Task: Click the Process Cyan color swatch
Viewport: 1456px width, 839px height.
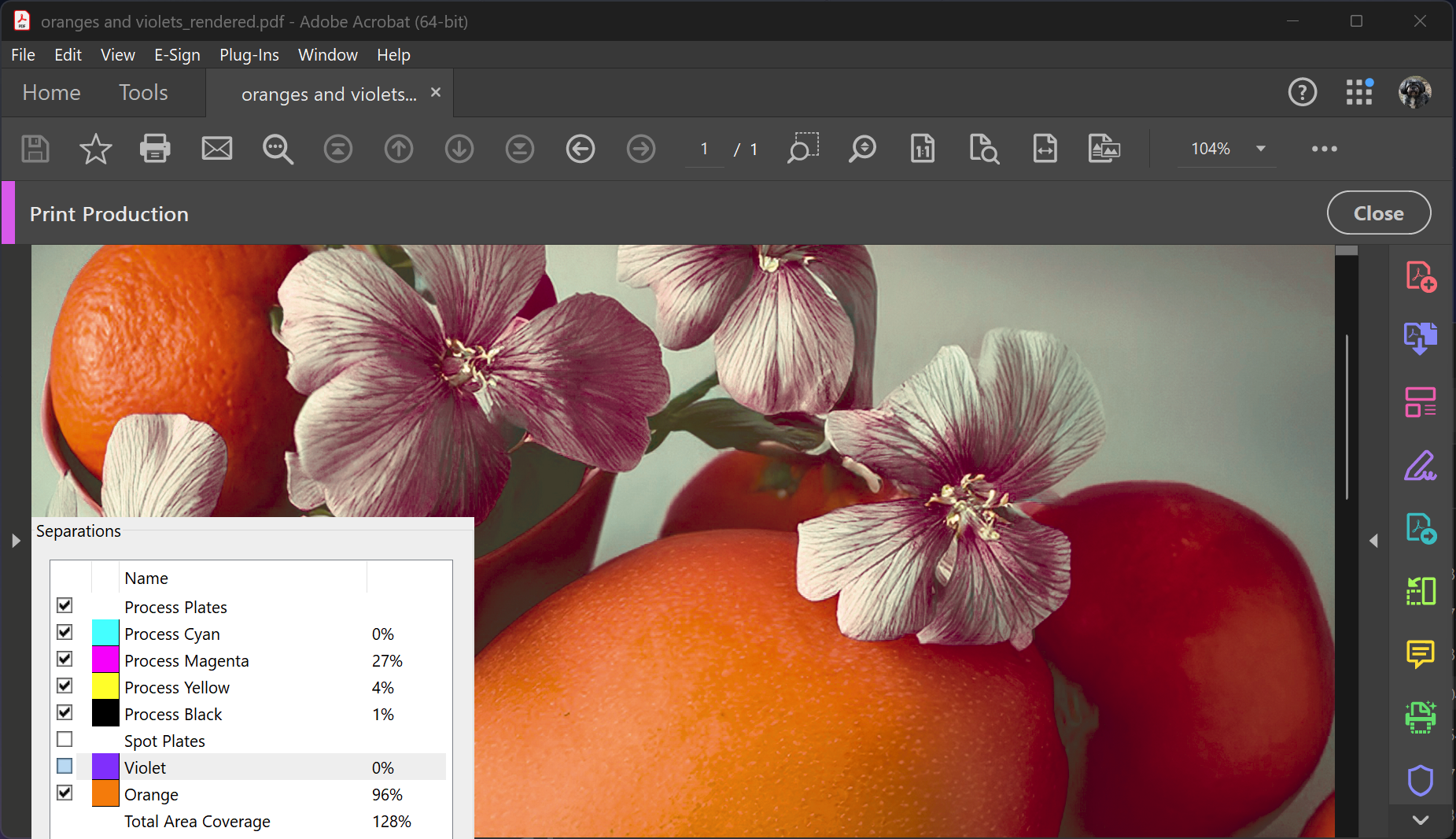Action: coord(105,633)
